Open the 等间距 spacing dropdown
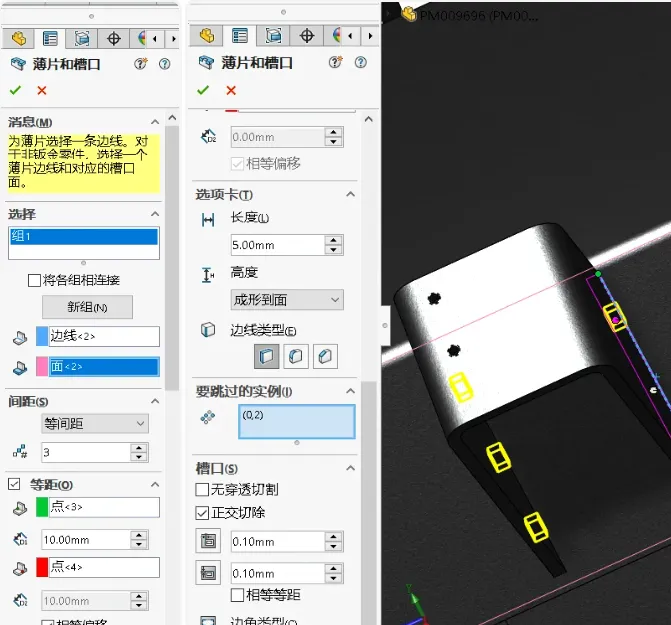The width and height of the screenshot is (671, 625). (x=95, y=424)
